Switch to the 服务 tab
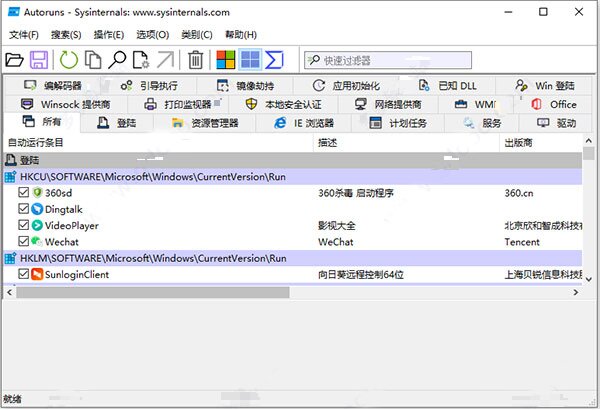The width and height of the screenshot is (600, 410). tap(482, 123)
